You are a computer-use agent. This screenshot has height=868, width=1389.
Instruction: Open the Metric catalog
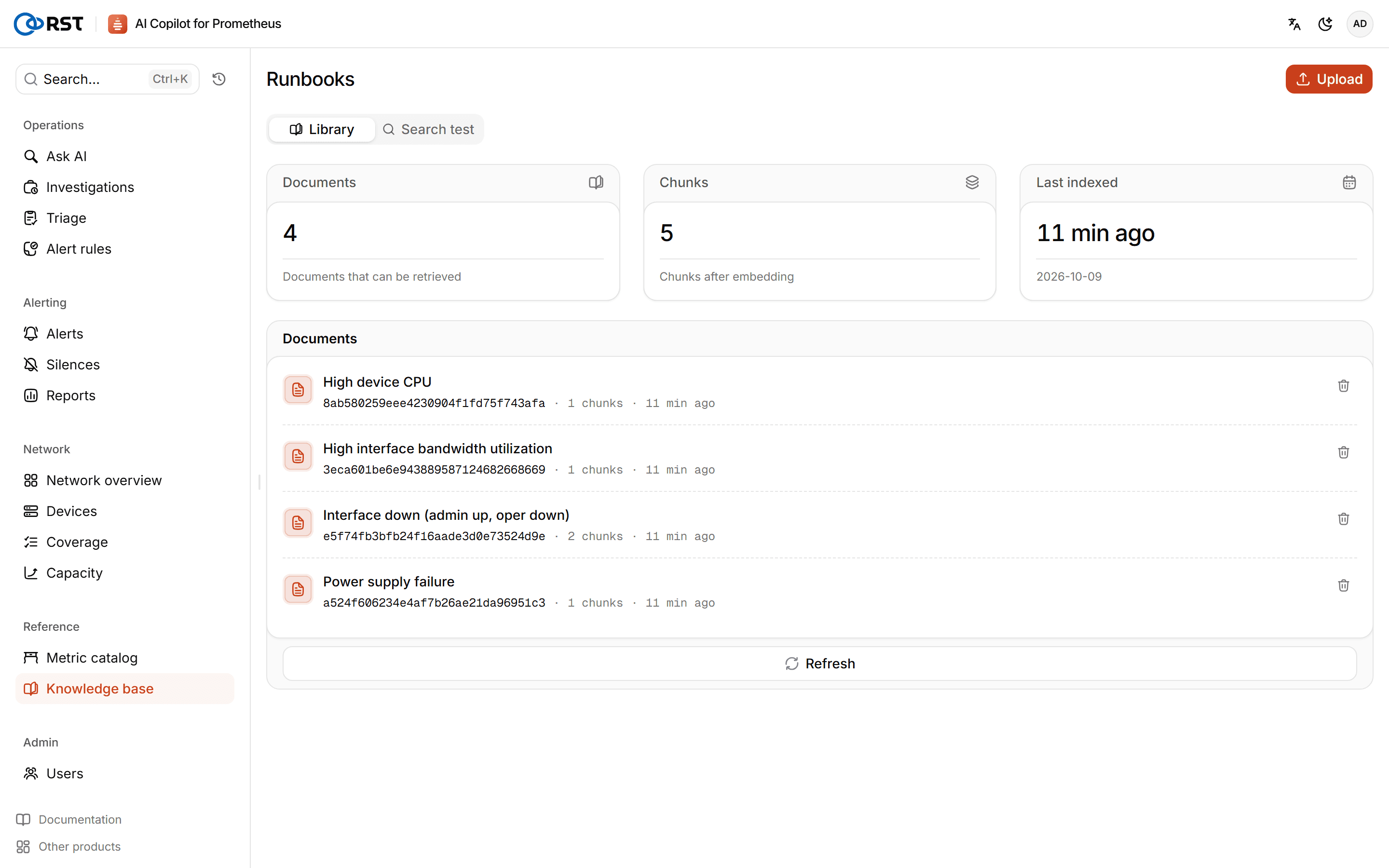(124, 658)
